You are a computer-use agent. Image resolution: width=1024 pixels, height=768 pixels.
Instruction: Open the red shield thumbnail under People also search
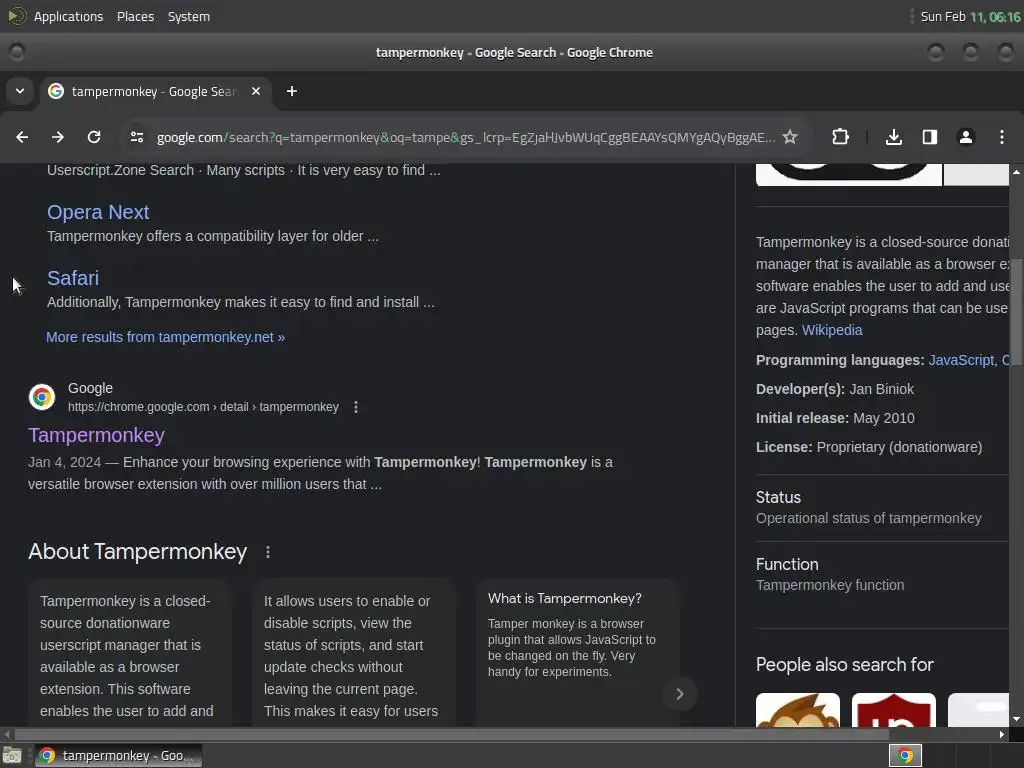coord(893,710)
